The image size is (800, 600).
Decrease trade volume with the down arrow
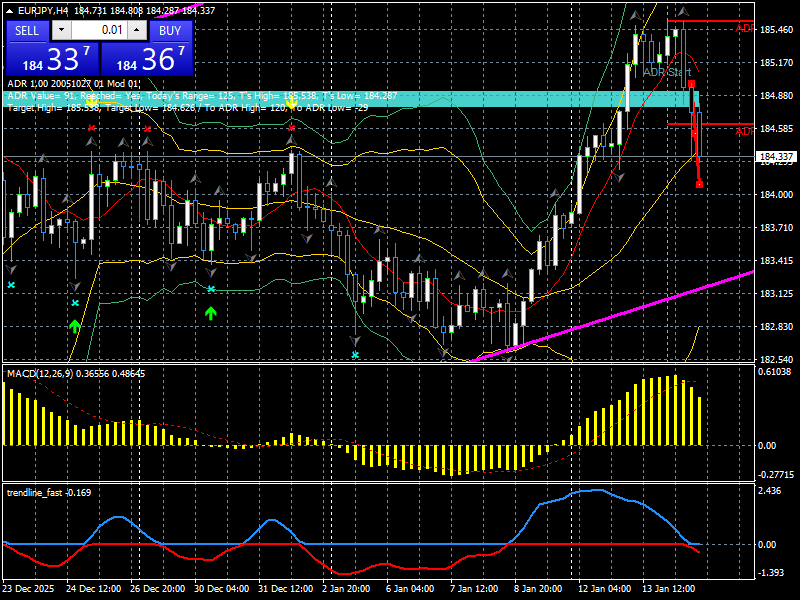click(62, 30)
